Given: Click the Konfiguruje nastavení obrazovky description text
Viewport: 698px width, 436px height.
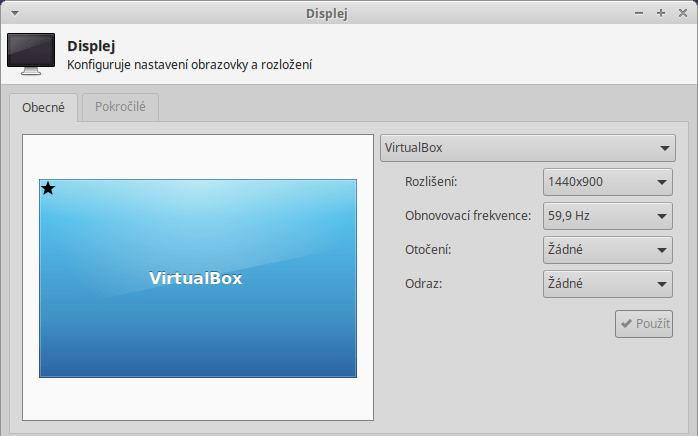Looking at the screenshot, I should 189,65.
